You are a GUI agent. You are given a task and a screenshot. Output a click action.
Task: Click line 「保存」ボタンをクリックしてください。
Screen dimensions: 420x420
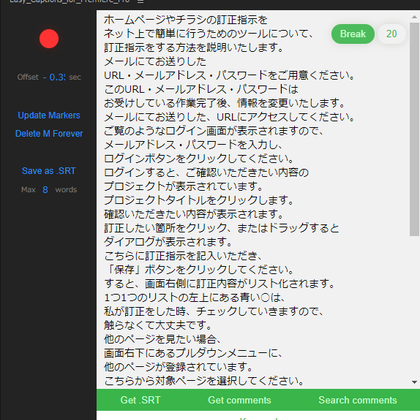tap(199, 270)
